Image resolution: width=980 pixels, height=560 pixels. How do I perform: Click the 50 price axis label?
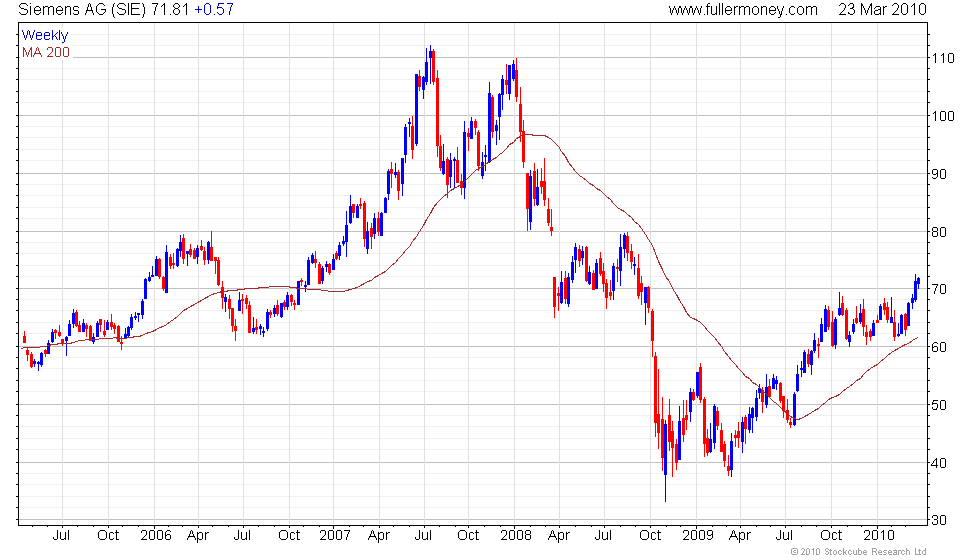pyautogui.click(x=939, y=405)
